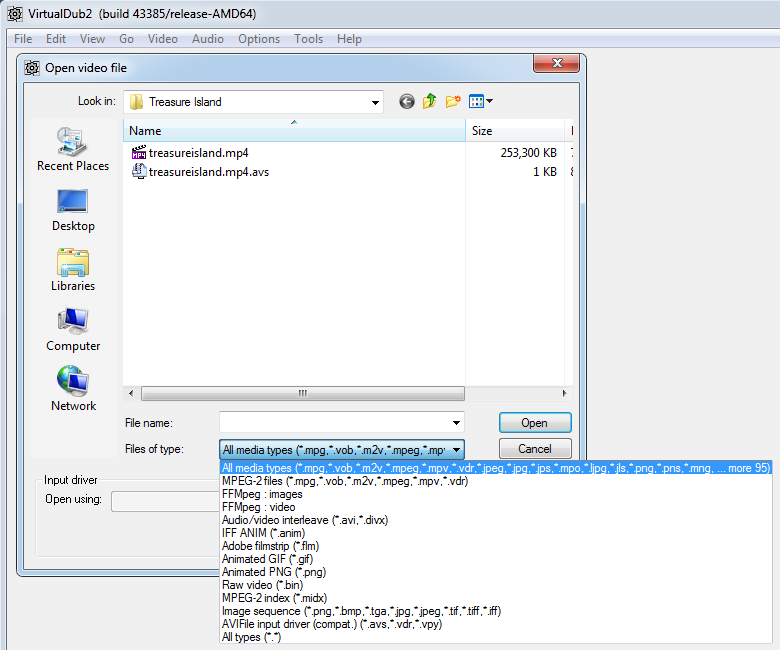The height and width of the screenshot is (650, 780).
Task: Click the Open button
Action: [535, 423]
